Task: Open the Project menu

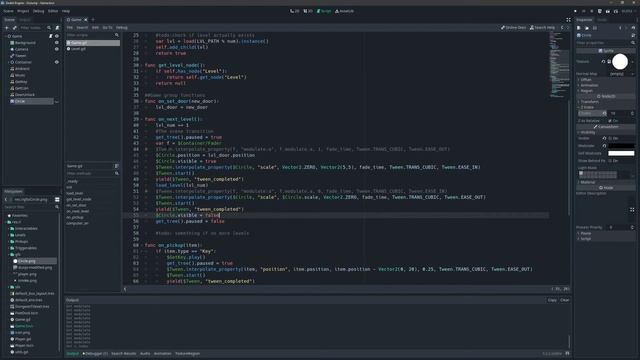Action: pyautogui.click(x=23, y=11)
